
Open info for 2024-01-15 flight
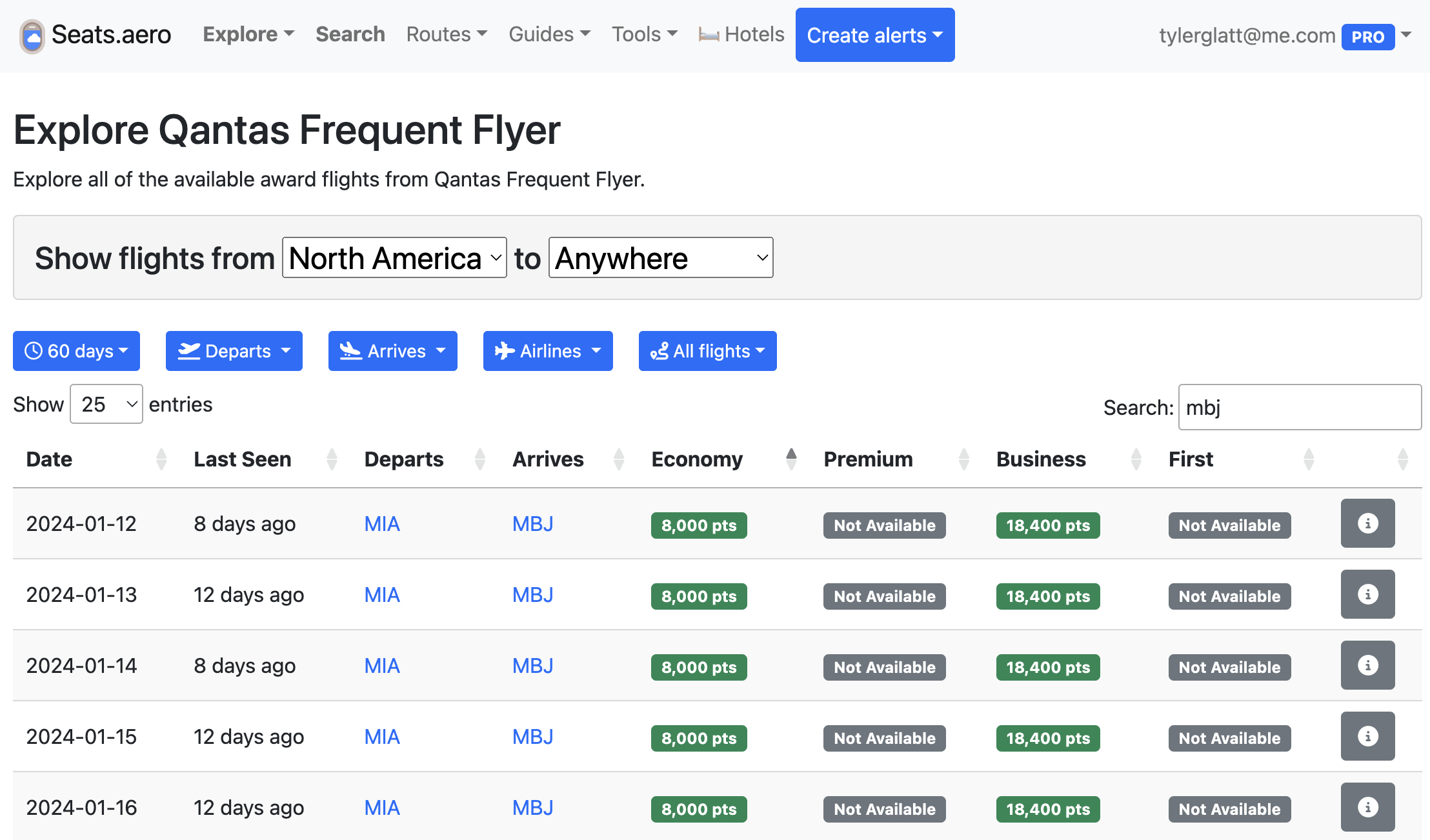(x=1367, y=736)
